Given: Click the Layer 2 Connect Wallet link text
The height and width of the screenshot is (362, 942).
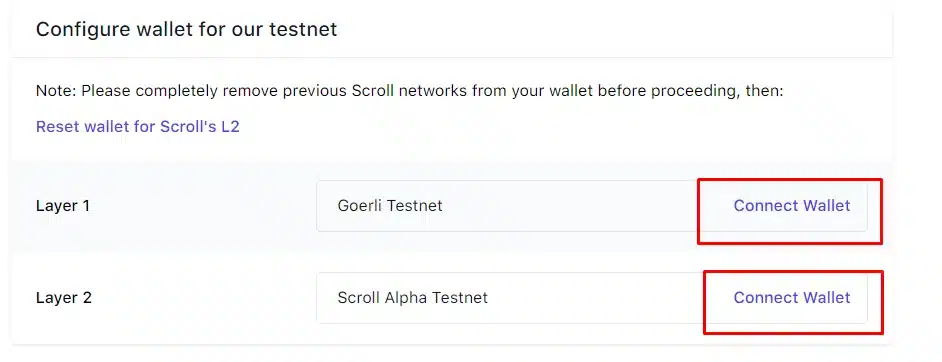Looking at the screenshot, I should coord(792,298).
